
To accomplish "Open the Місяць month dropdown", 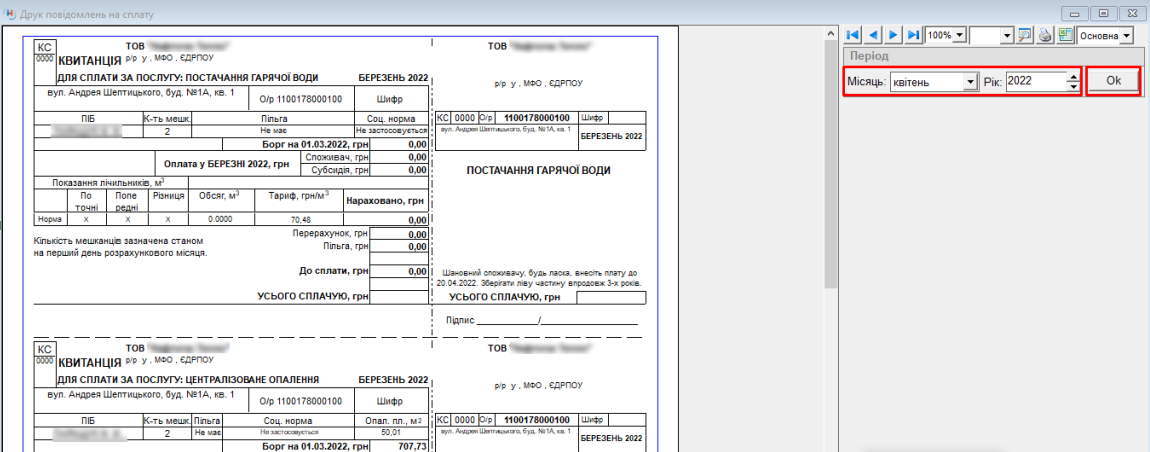I will click(x=969, y=82).
